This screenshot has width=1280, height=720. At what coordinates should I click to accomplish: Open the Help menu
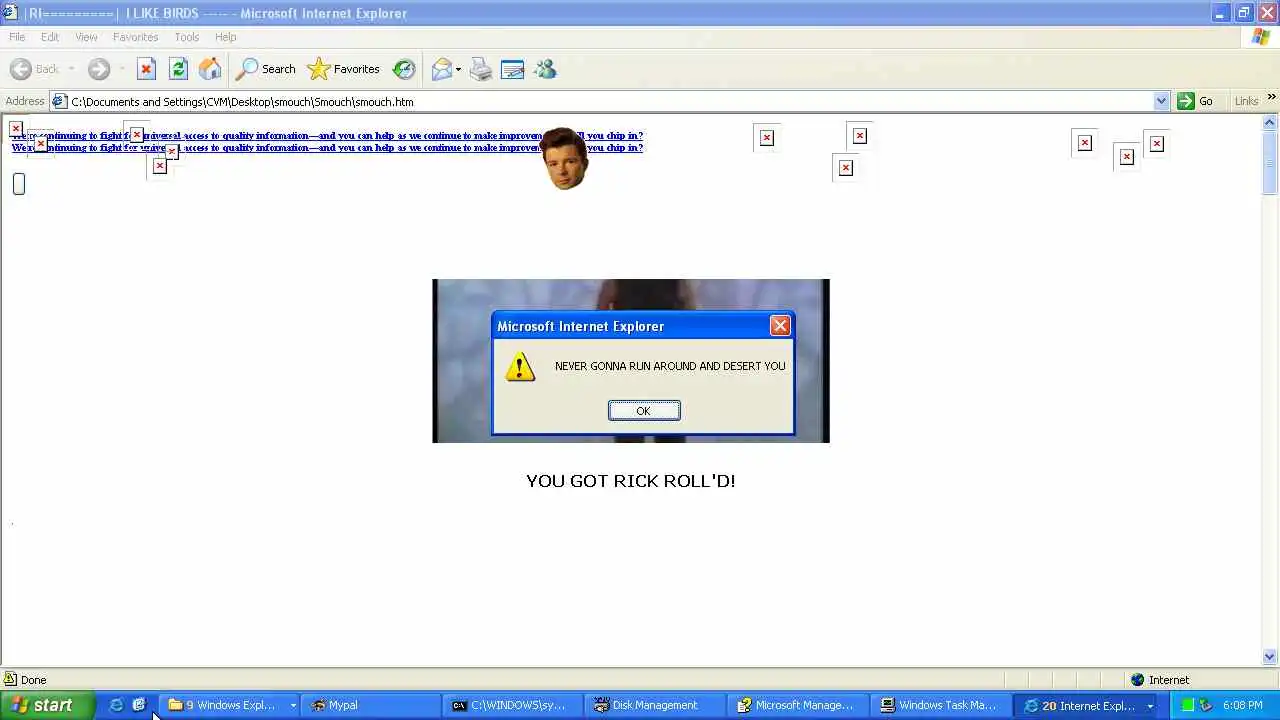[x=225, y=37]
